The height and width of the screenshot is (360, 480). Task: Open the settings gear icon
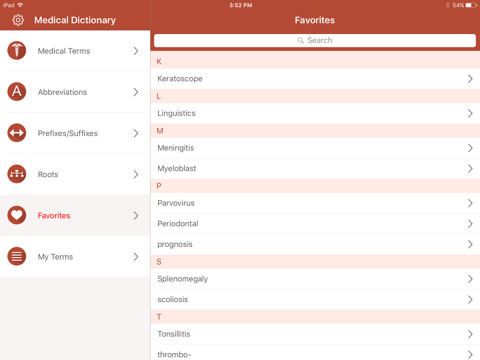(x=18, y=20)
